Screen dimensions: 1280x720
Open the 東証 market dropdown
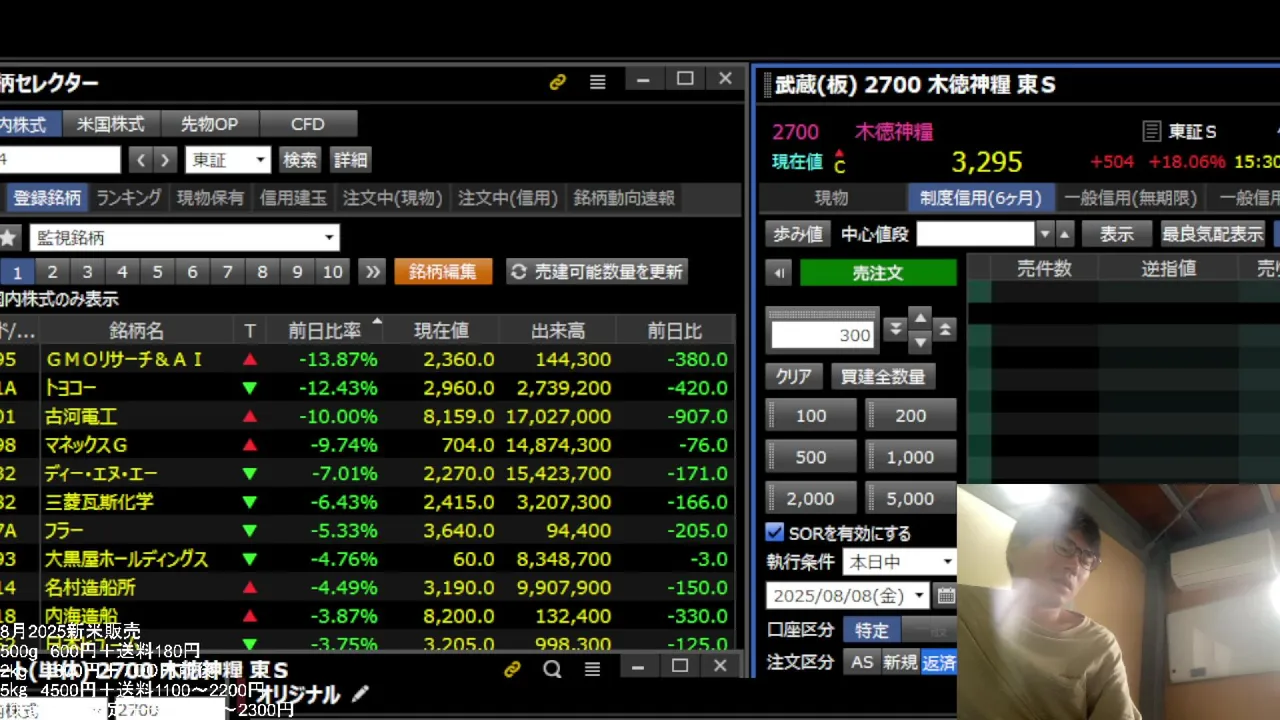(x=228, y=160)
